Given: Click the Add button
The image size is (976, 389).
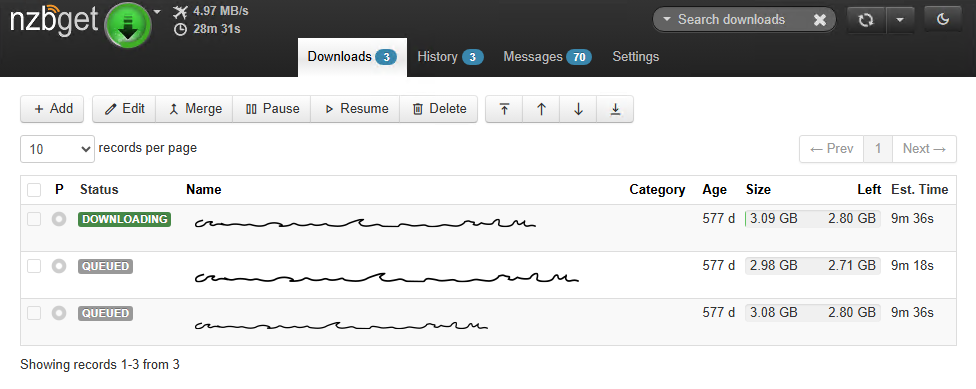Looking at the screenshot, I should tap(52, 109).
